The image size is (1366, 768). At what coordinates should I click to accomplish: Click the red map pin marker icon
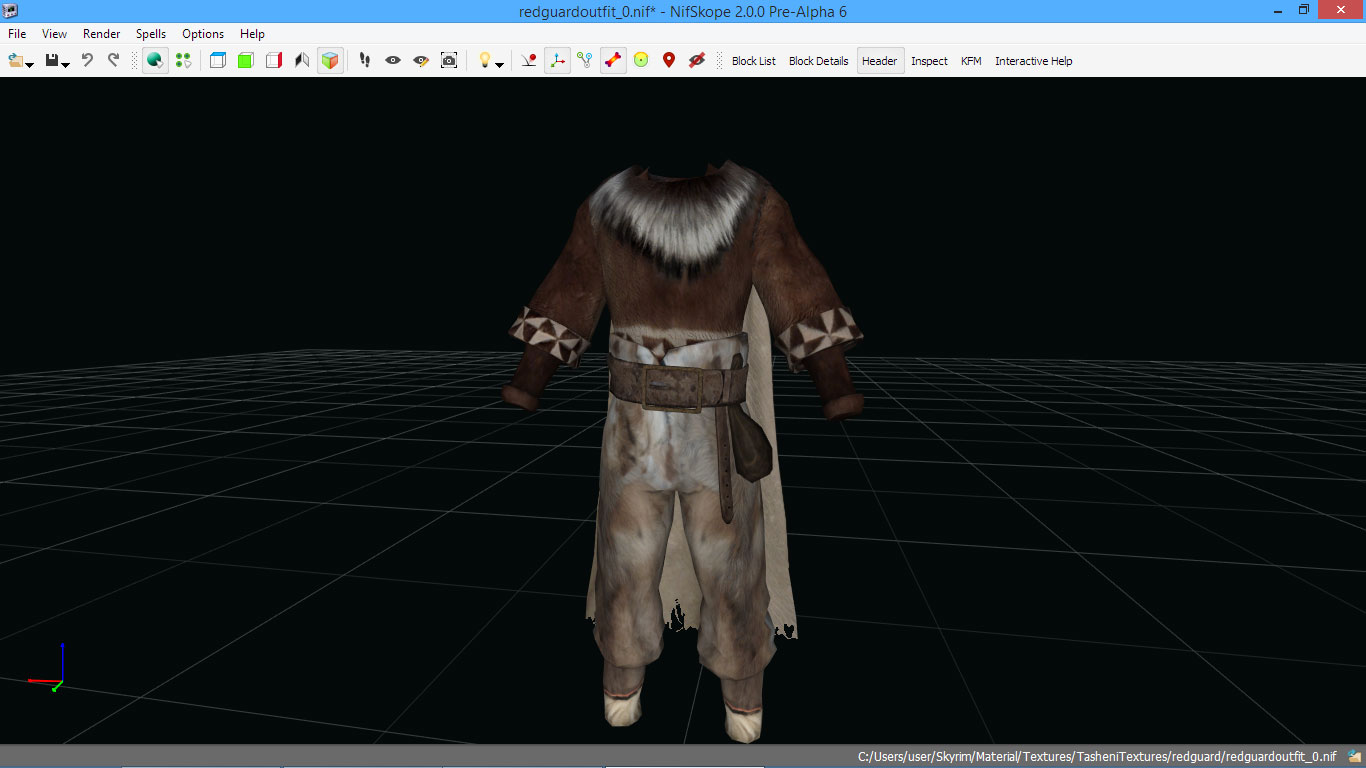669,61
